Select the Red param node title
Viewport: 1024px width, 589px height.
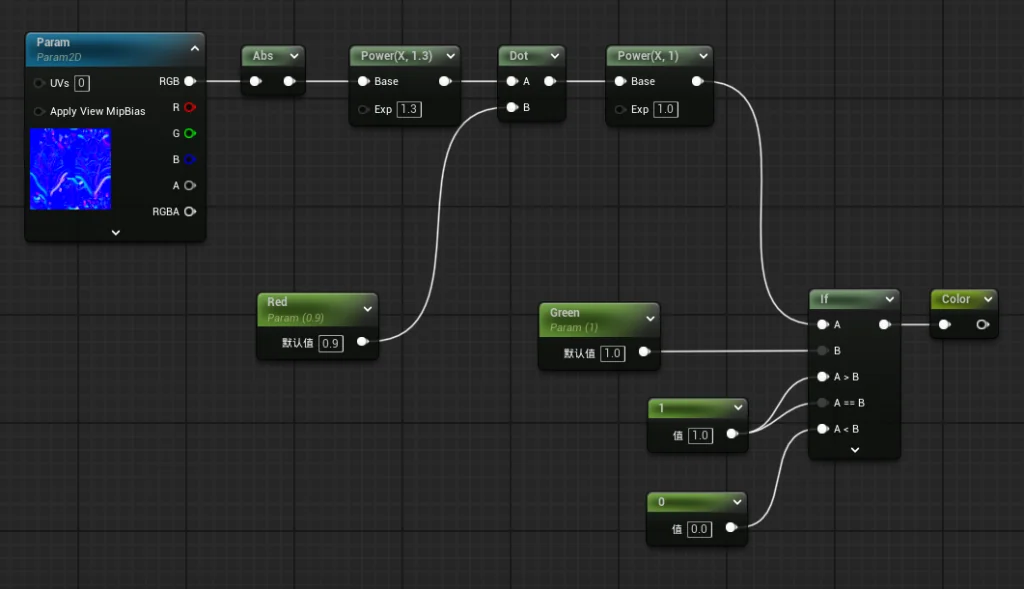coord(277,302)
